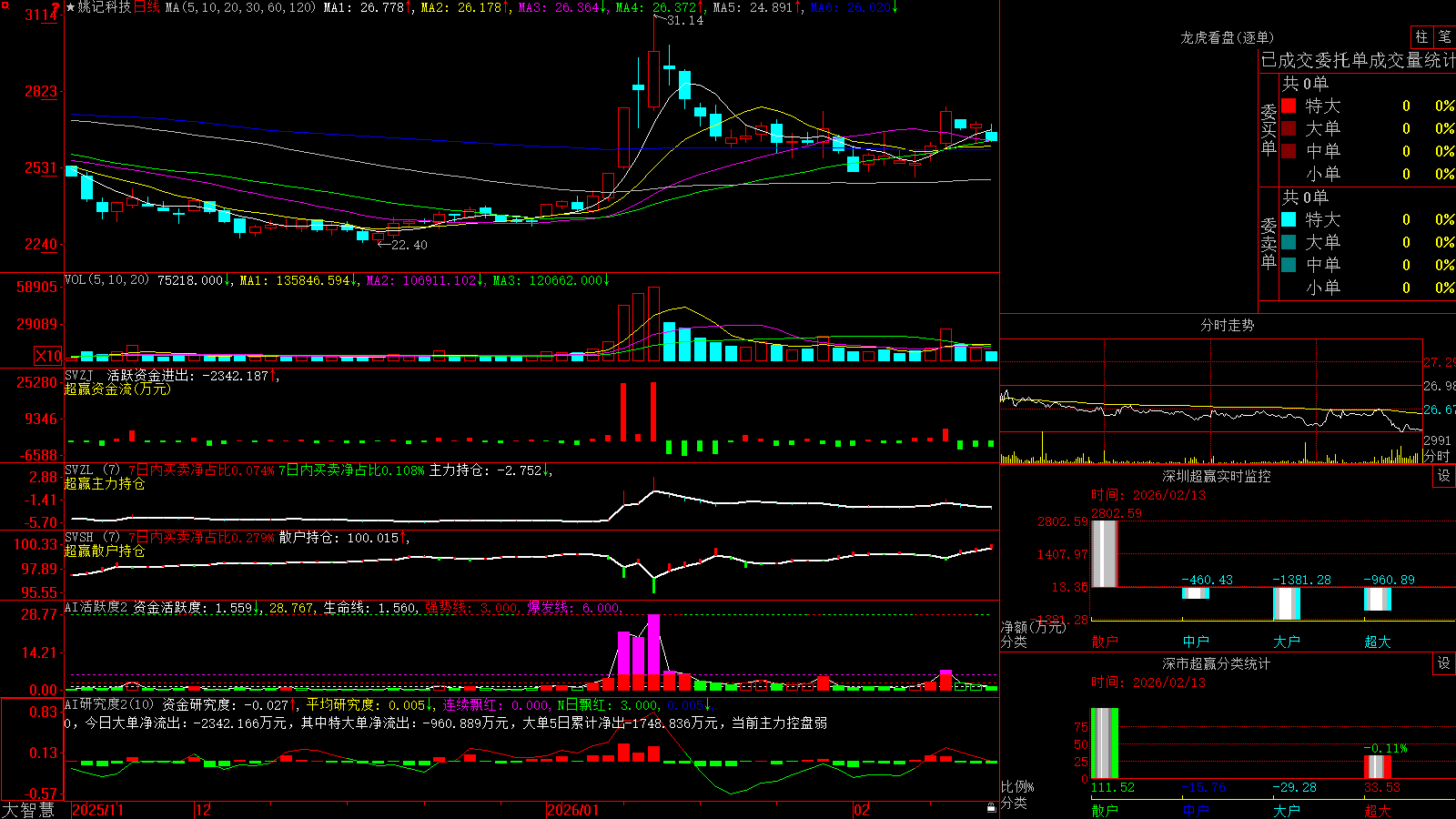Click the 小单 row under 委卖单

click(x=1368, y=288)
